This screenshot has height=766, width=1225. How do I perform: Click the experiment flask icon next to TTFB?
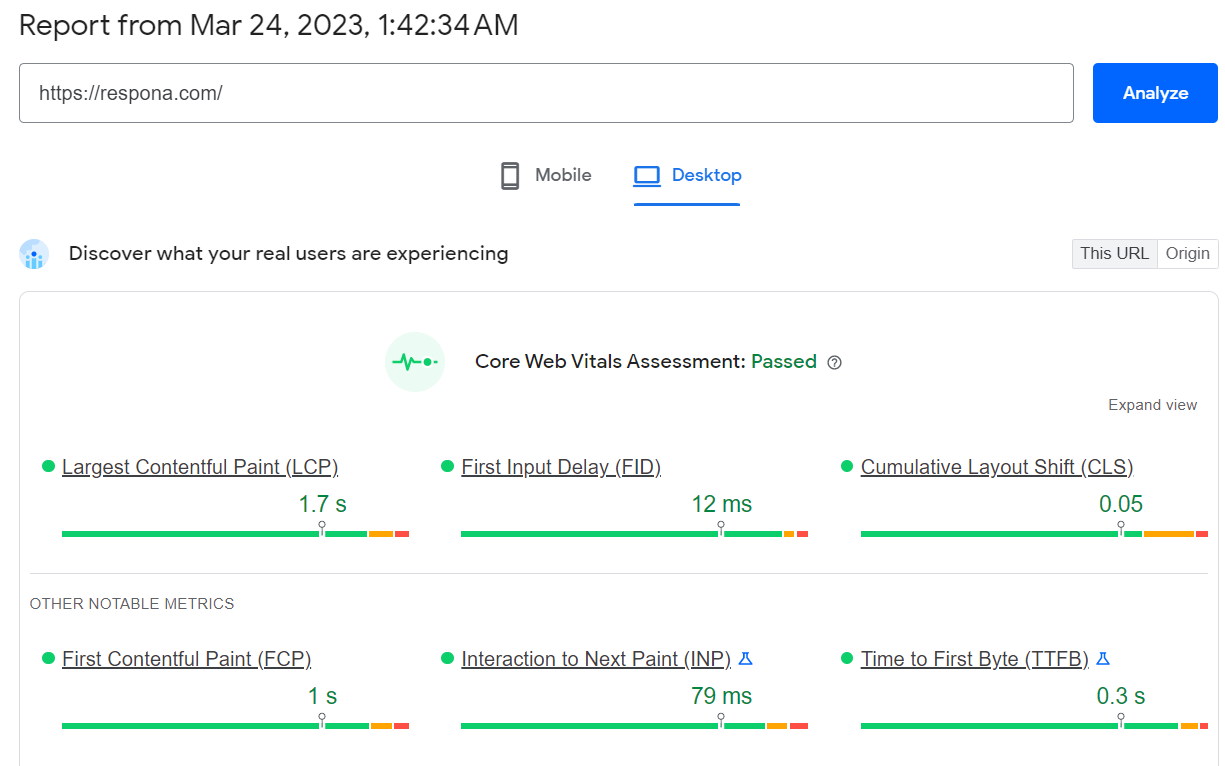pos(1102,658)
